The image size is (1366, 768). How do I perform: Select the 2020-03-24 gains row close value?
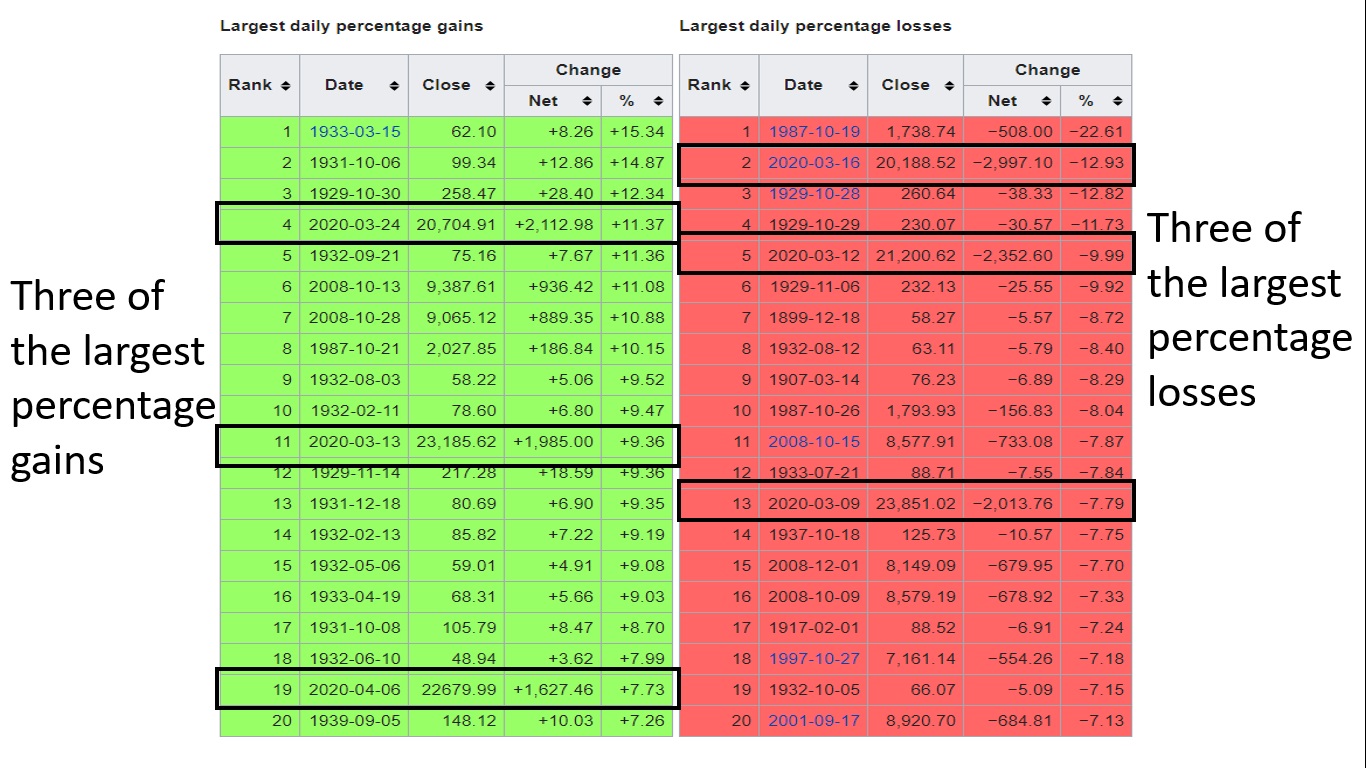(x=456, y=225)
